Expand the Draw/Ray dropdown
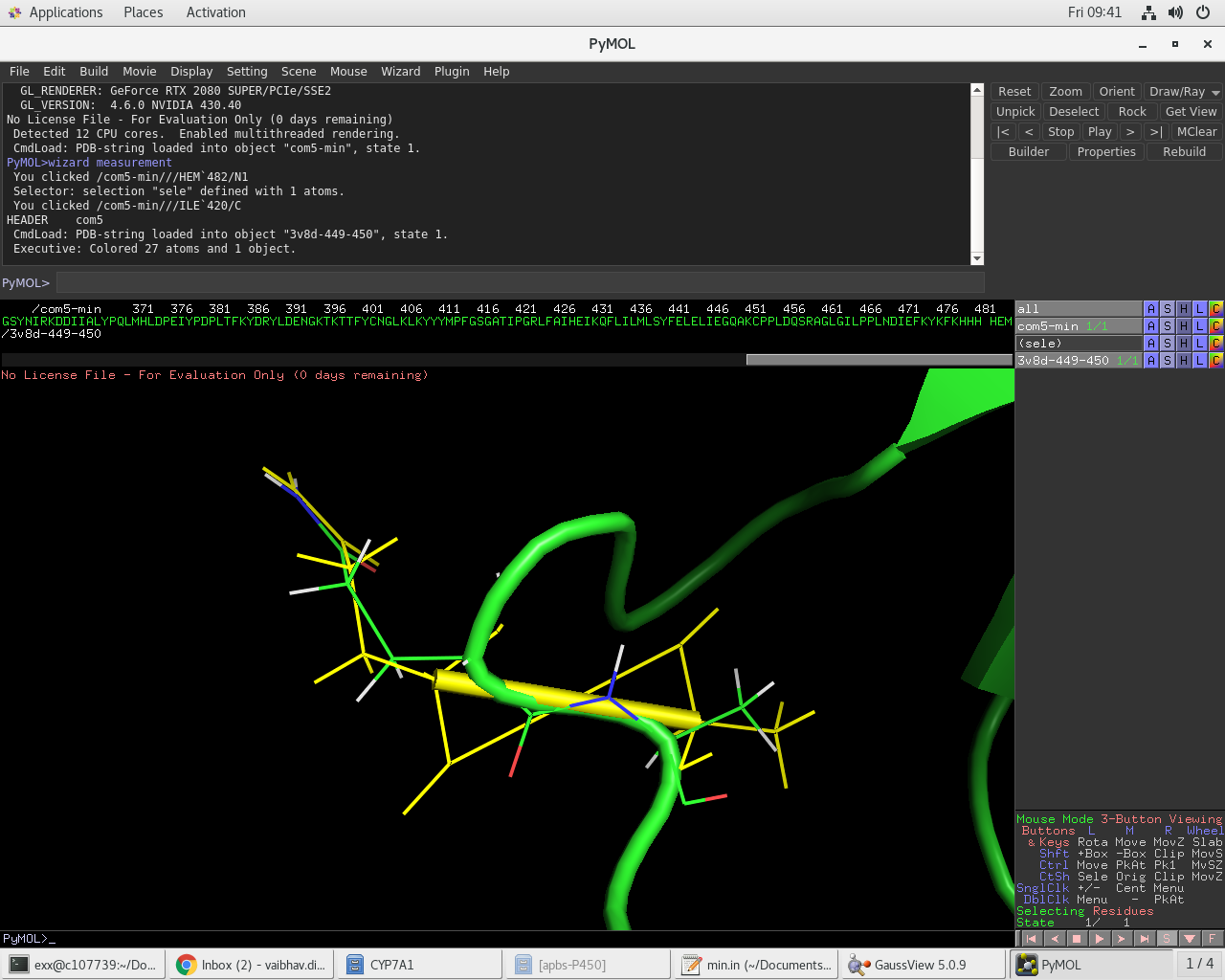Viewport: 1225px width, 980px height. (1215, 93)
